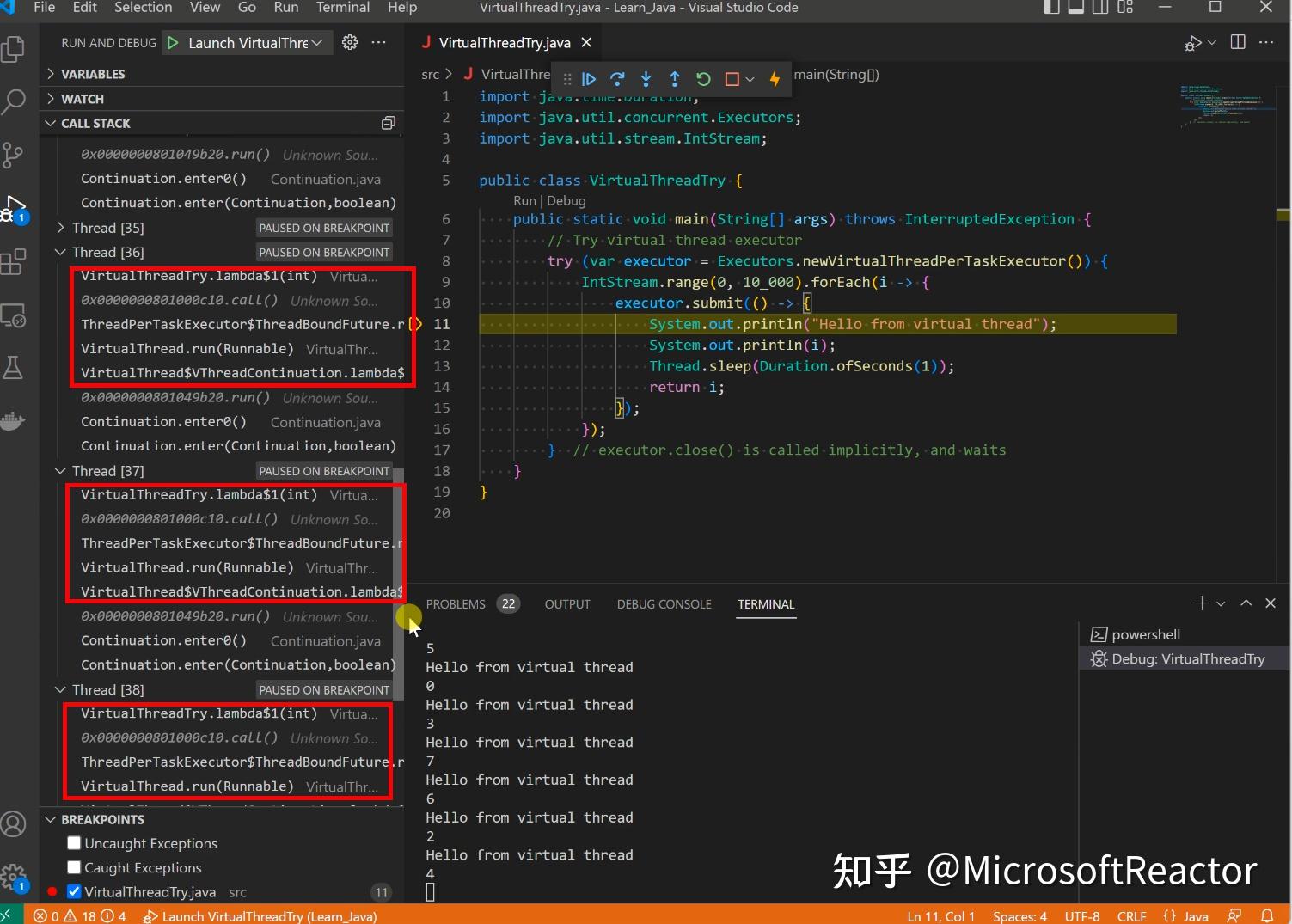This screenshot has width=1292, height=924.
Task: Disable the VirtualThreadTry.java breakpoint checkbox
Action: pyautogui.click(x=74, y=891)
